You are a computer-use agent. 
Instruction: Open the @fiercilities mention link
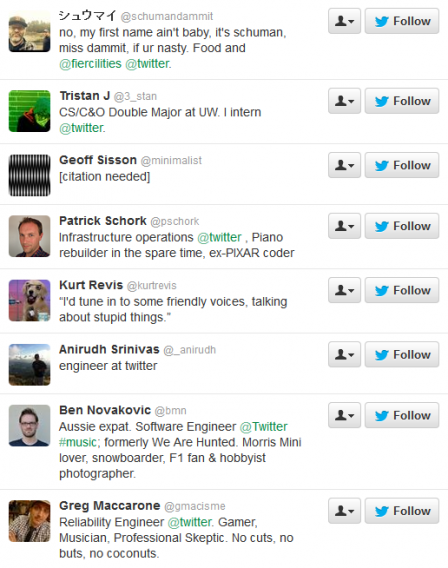click(x=91, y=64)
